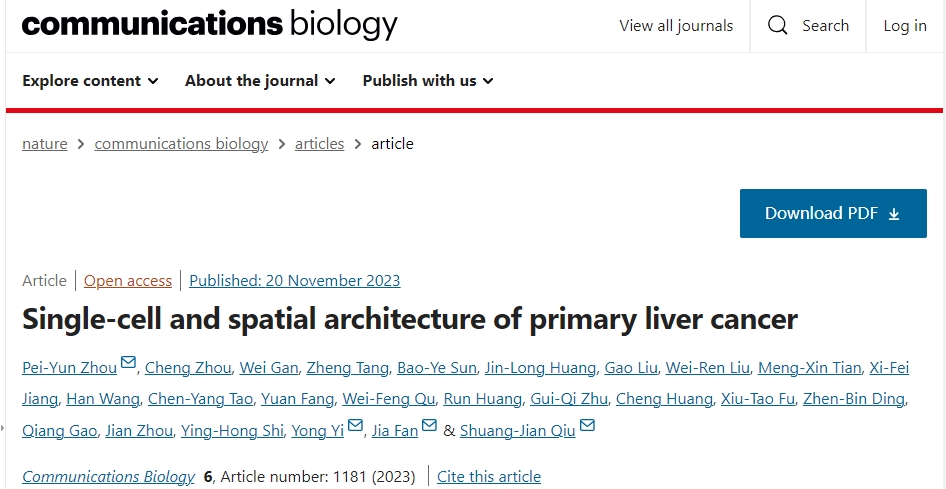Open View all journals
This screenshot has height=489, width=946.
click(x=676, y=26)
